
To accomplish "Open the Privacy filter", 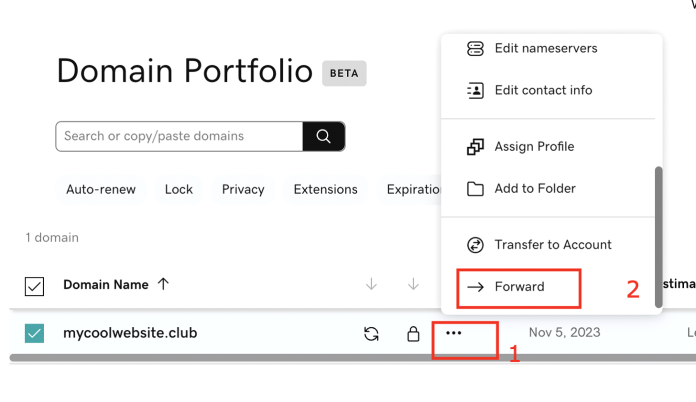I will tap(243, 189).
